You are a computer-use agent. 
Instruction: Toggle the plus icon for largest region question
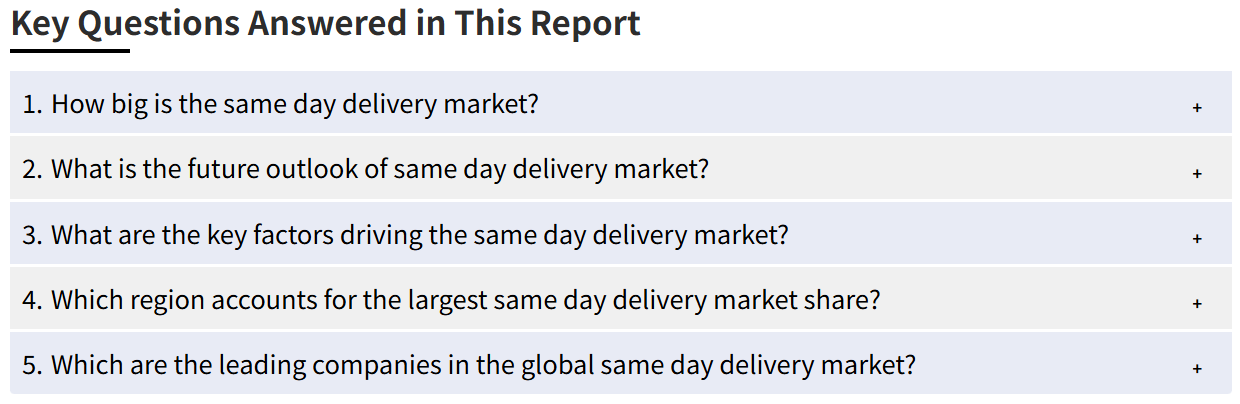point(1196,303)
